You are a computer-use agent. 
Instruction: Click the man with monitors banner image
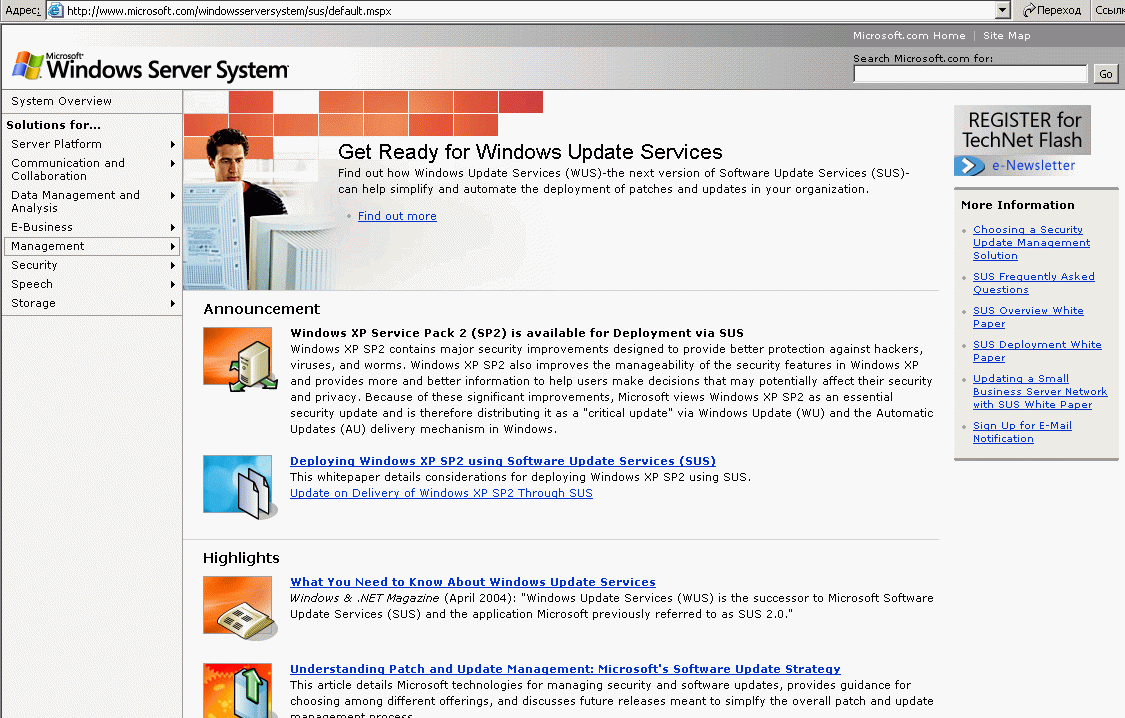258,209
